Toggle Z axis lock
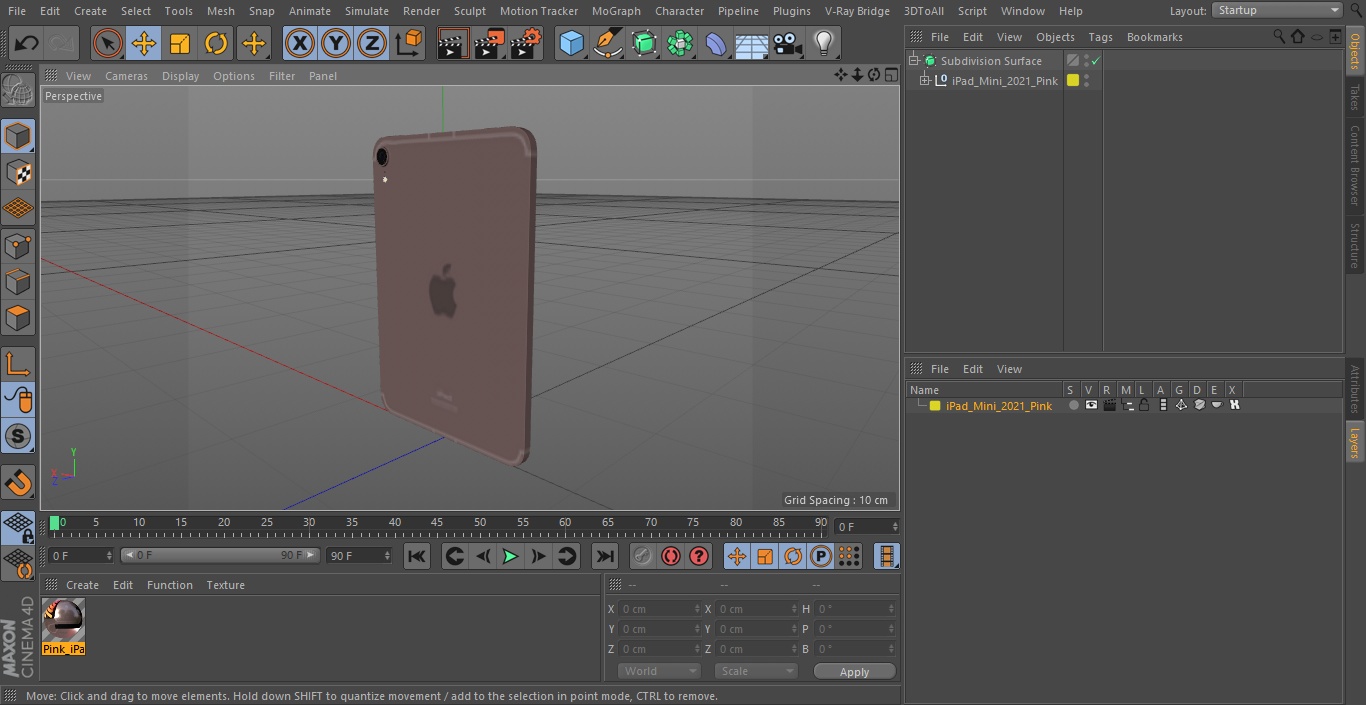 (x=372, y=43)
